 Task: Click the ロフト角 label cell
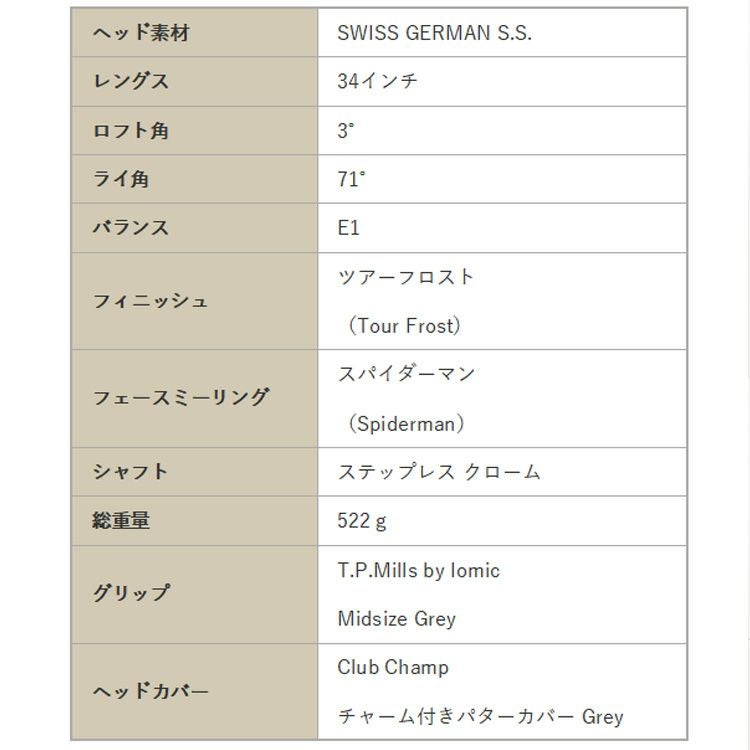tap(131, 131)
